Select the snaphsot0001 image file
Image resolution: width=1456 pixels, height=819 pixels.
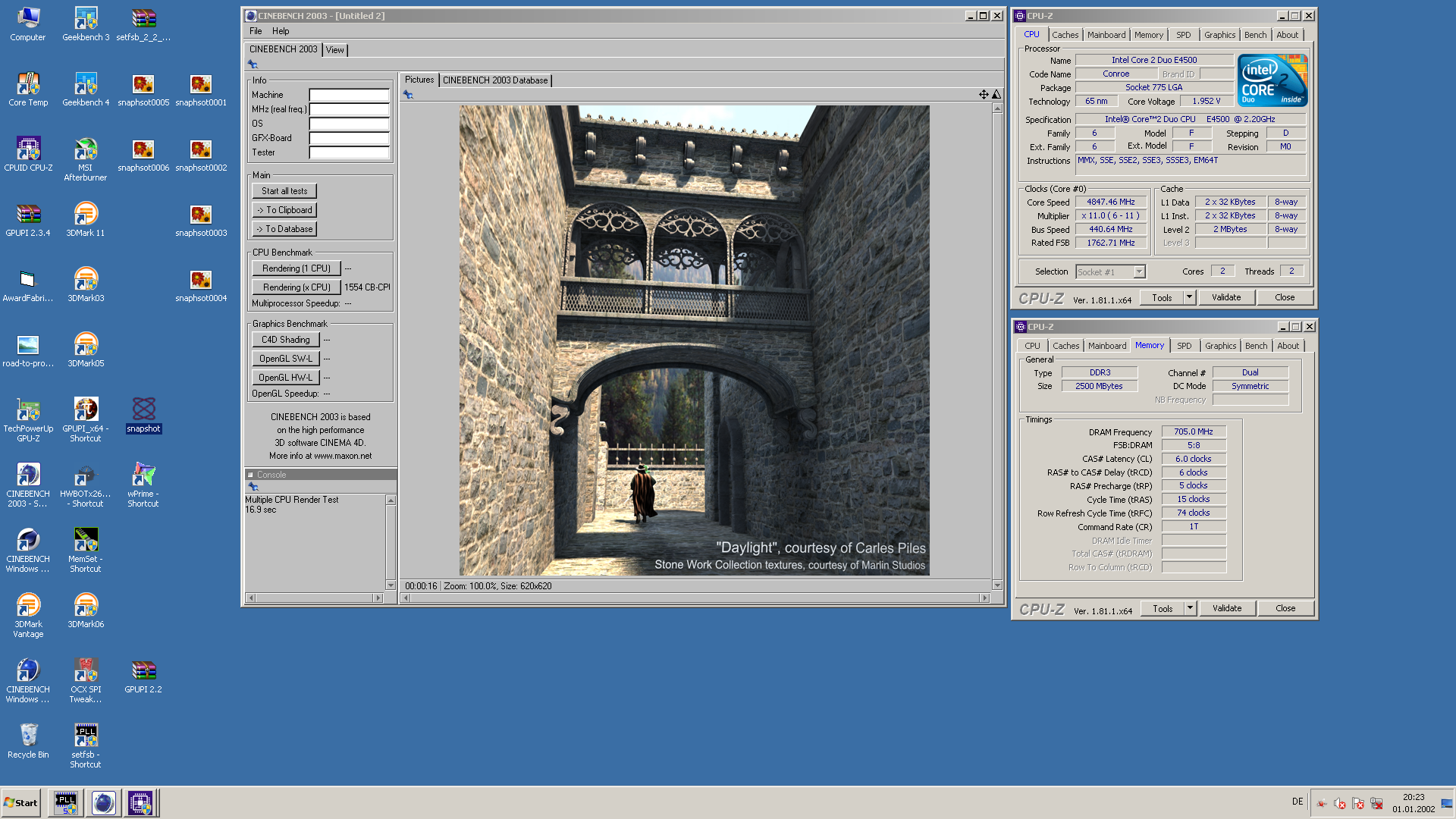point(201,89)
